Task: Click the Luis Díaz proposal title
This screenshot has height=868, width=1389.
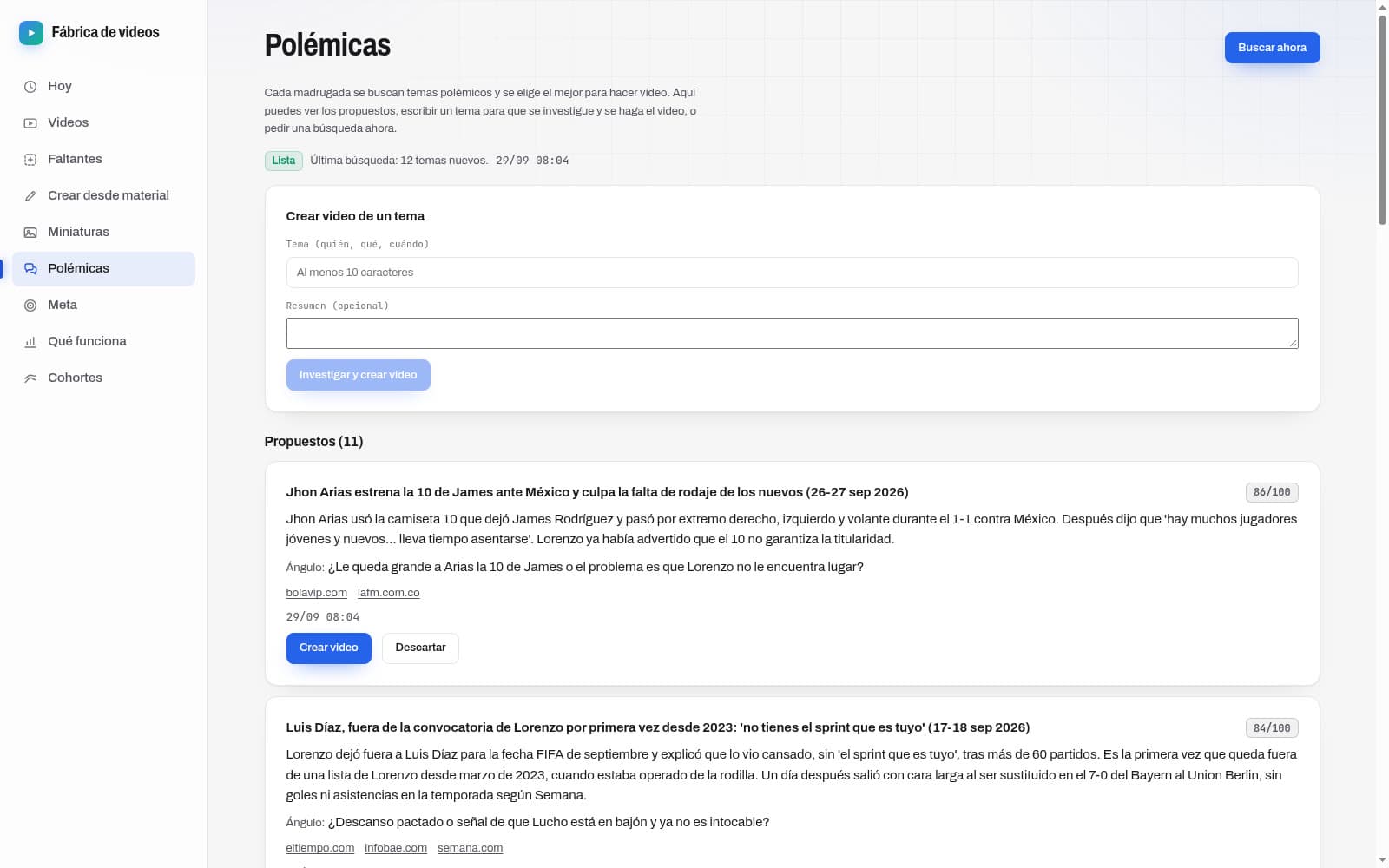Action: tap(657, 727)
